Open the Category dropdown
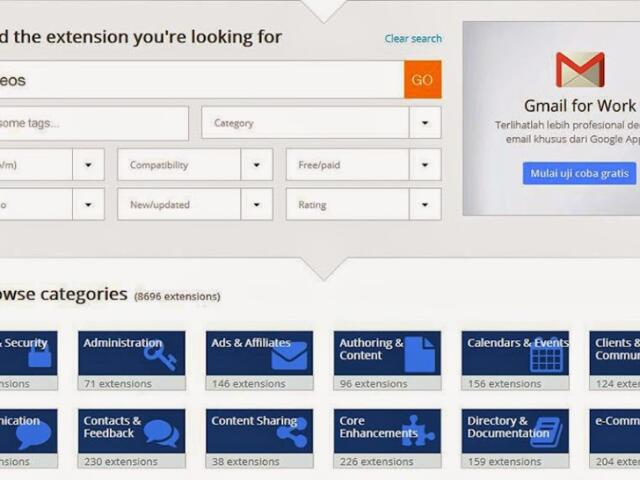Screen dimensions: 640x480 [x=321, y=123]
